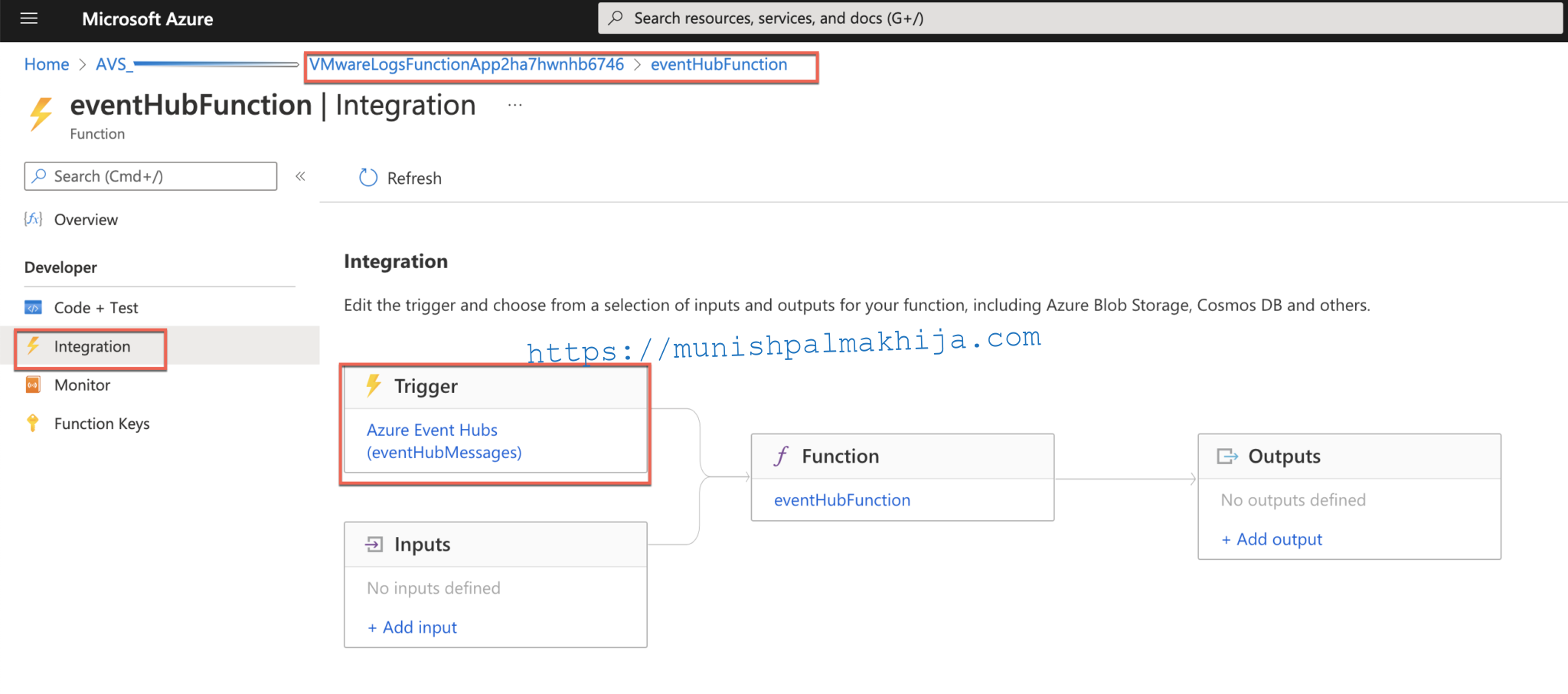Open the ellipsis menu next to Integration heading
1568x694 pixels.
tap(514, 105)
